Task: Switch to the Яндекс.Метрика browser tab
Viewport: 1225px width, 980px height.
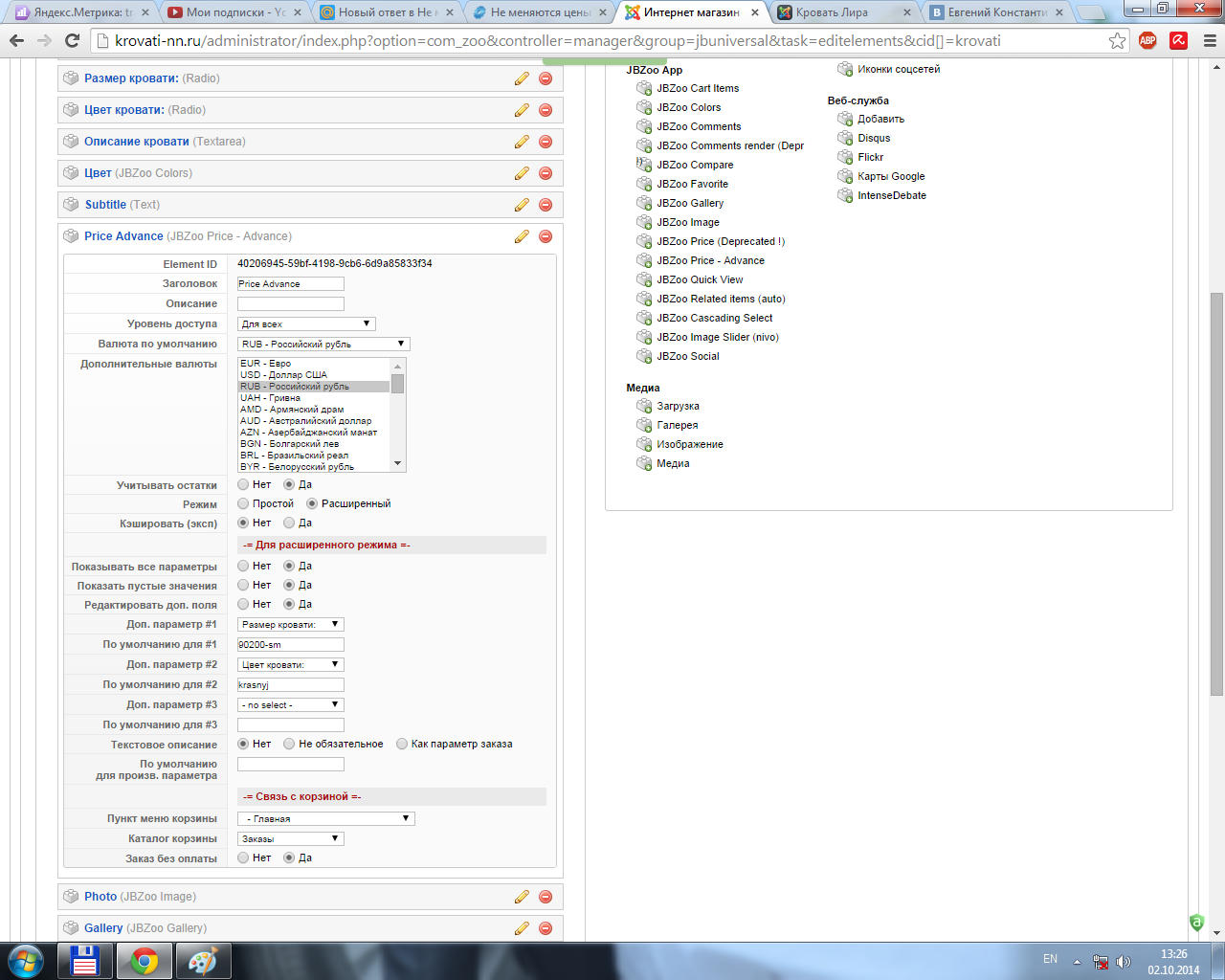Action: coord(81,12)
